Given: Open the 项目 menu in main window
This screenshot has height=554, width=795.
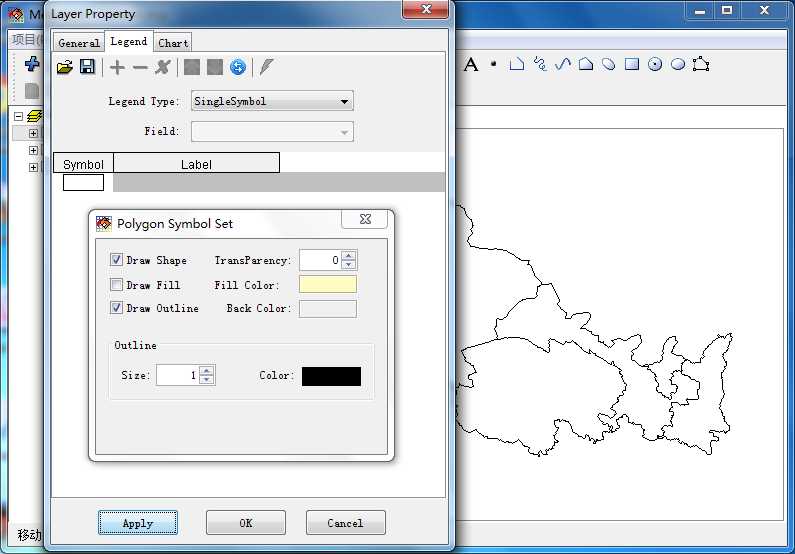Looking at the screenshot, I should [x=25, y=39].
